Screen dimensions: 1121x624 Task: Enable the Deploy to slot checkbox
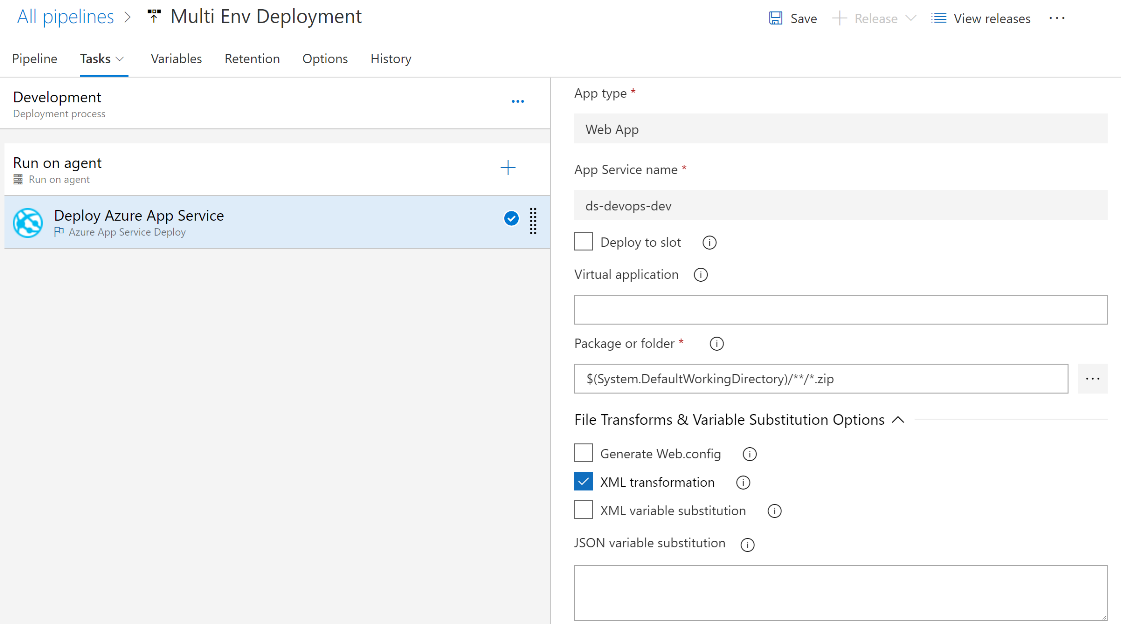coord(584,242)
